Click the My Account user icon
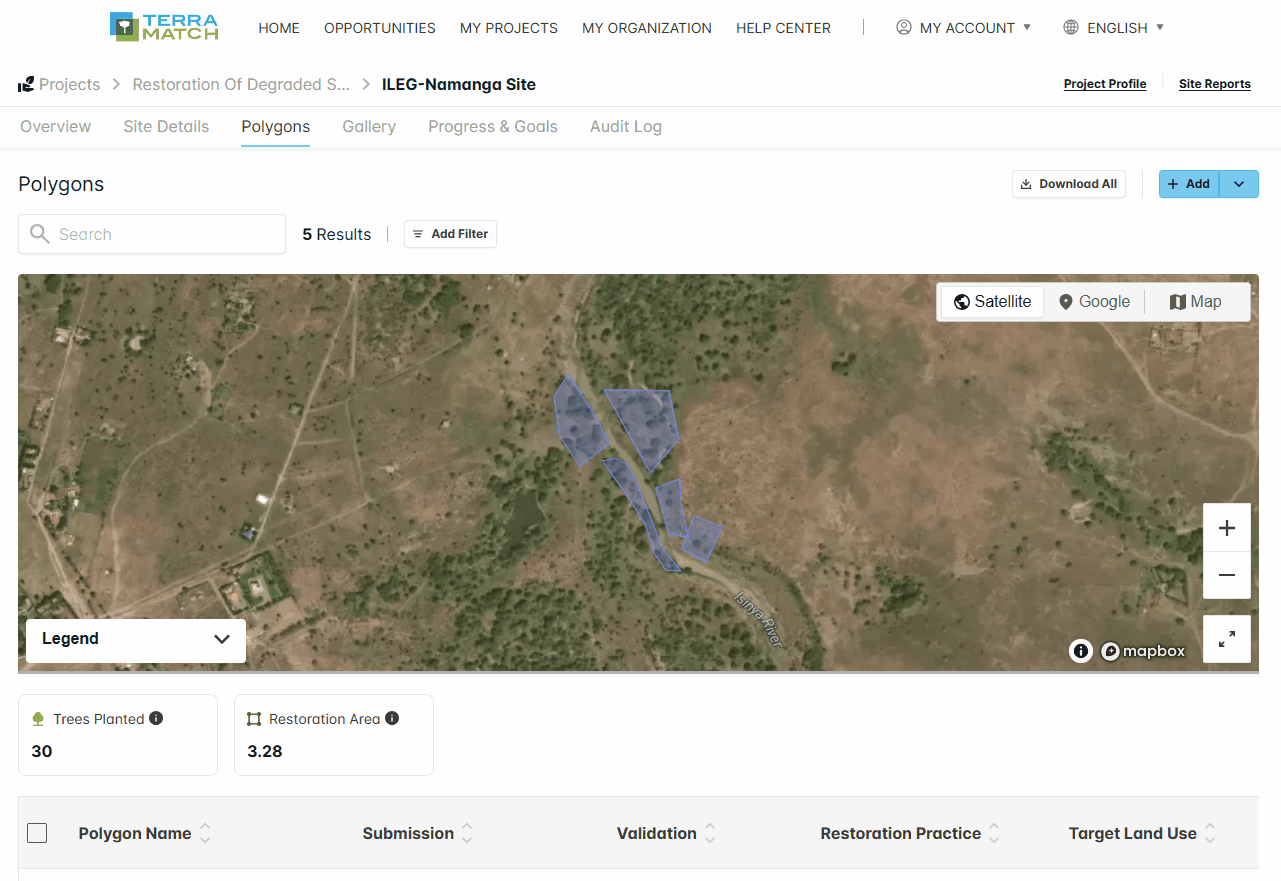 904,27
